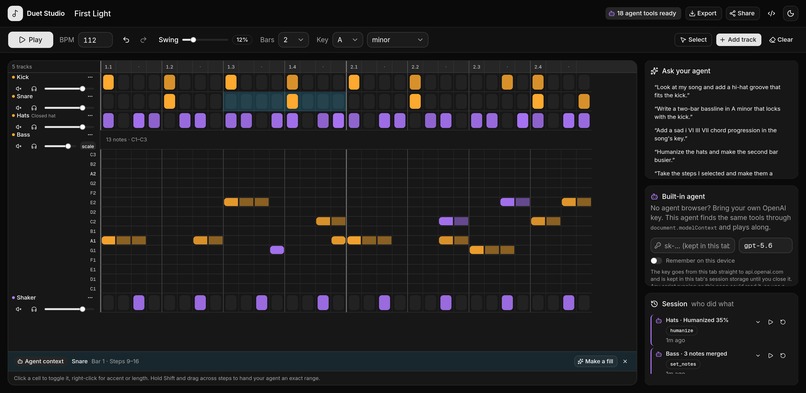Mute the Kick track

(x=19, y=89)
